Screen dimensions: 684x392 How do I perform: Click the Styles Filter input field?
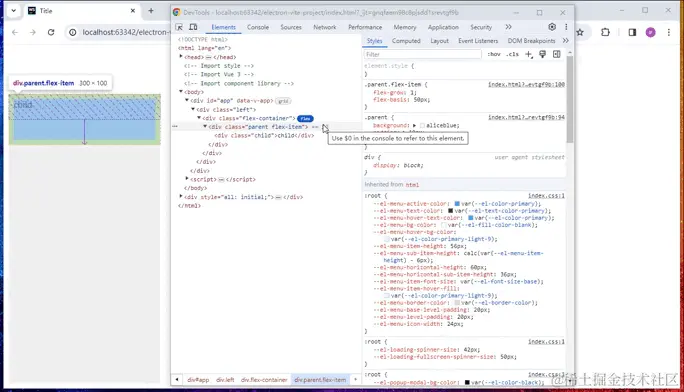(422, 54)
